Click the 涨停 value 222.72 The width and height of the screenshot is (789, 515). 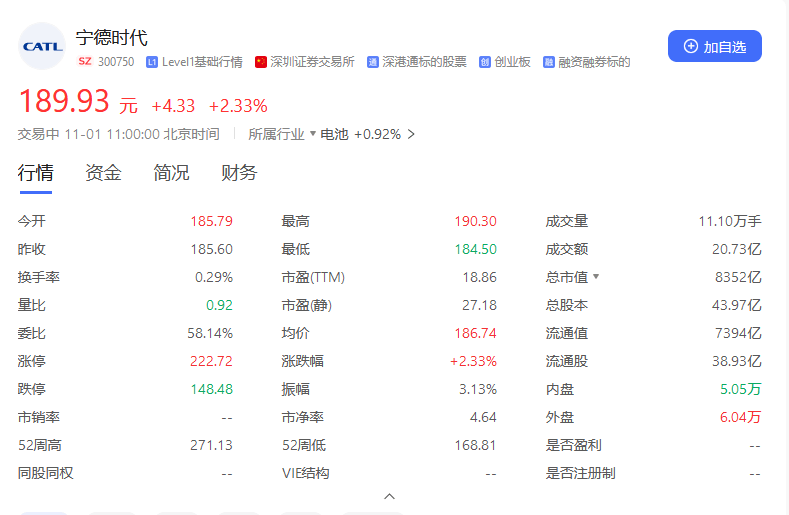point(211,361)
